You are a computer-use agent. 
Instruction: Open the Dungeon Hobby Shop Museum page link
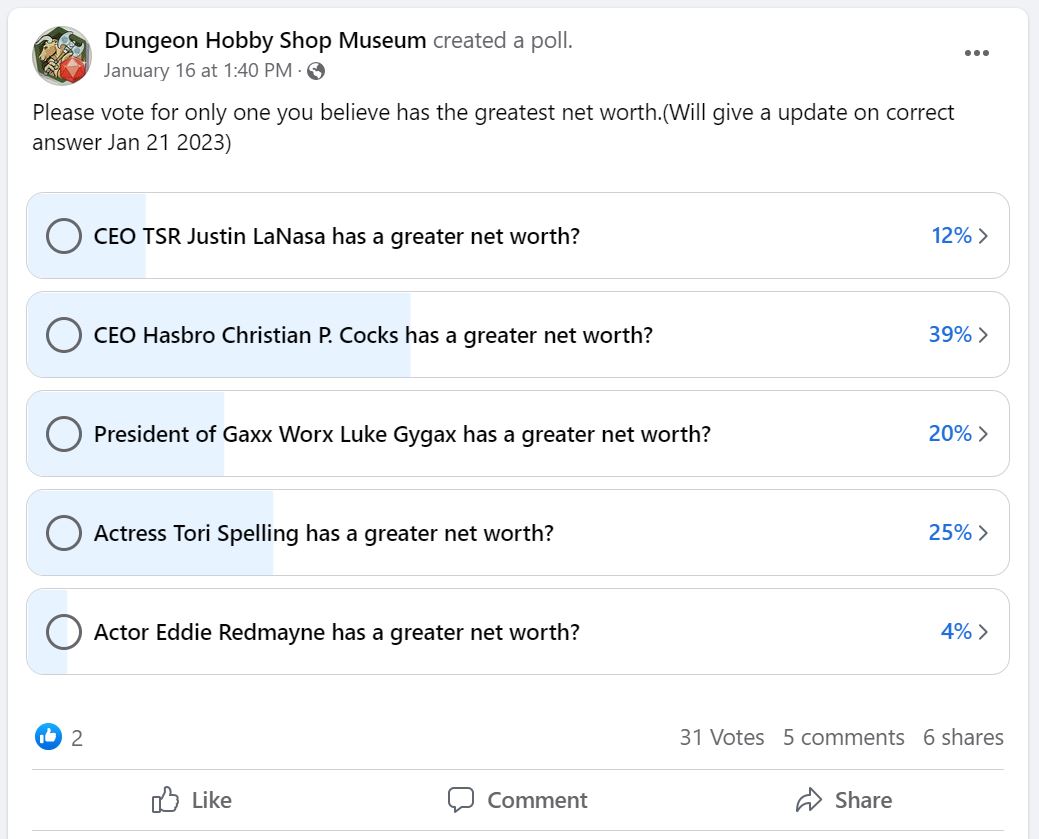265,41
